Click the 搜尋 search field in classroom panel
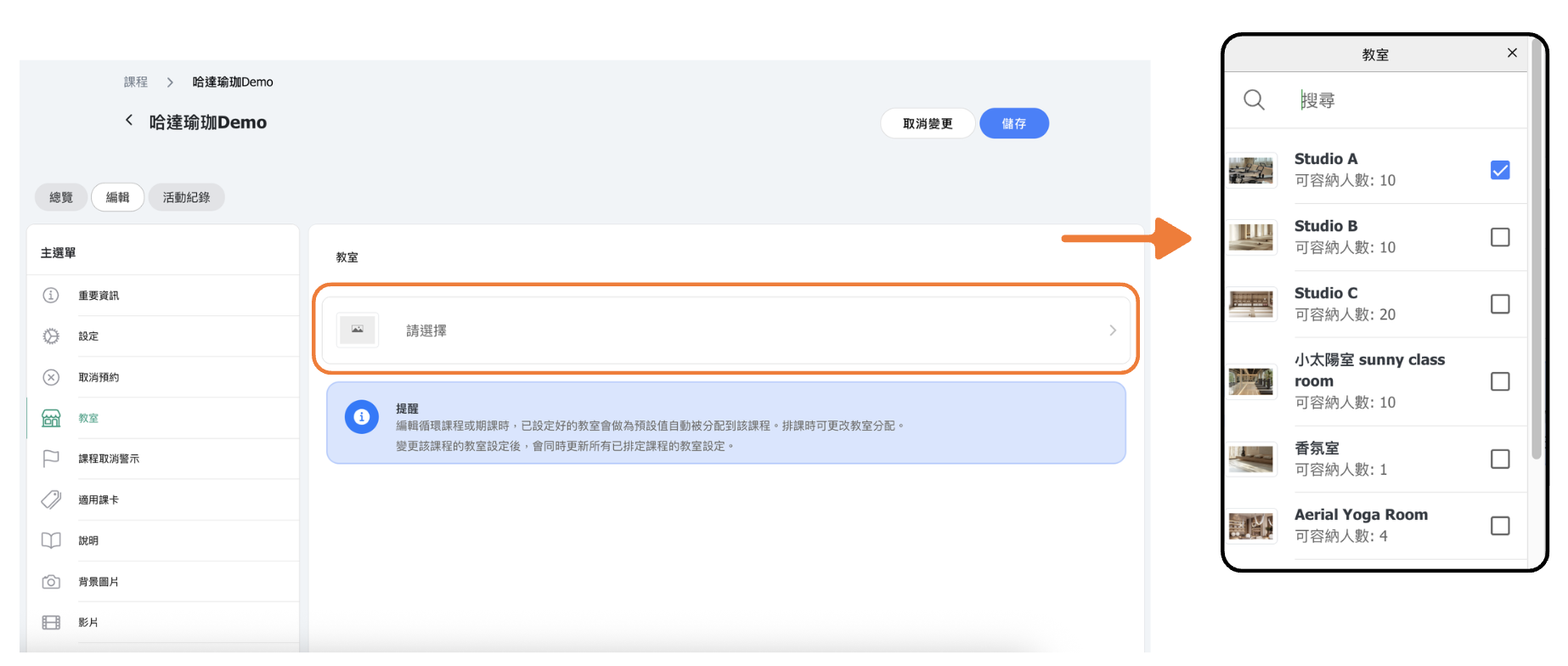Viewport: 1568px width, 666px height. [x=1402, y=100]
